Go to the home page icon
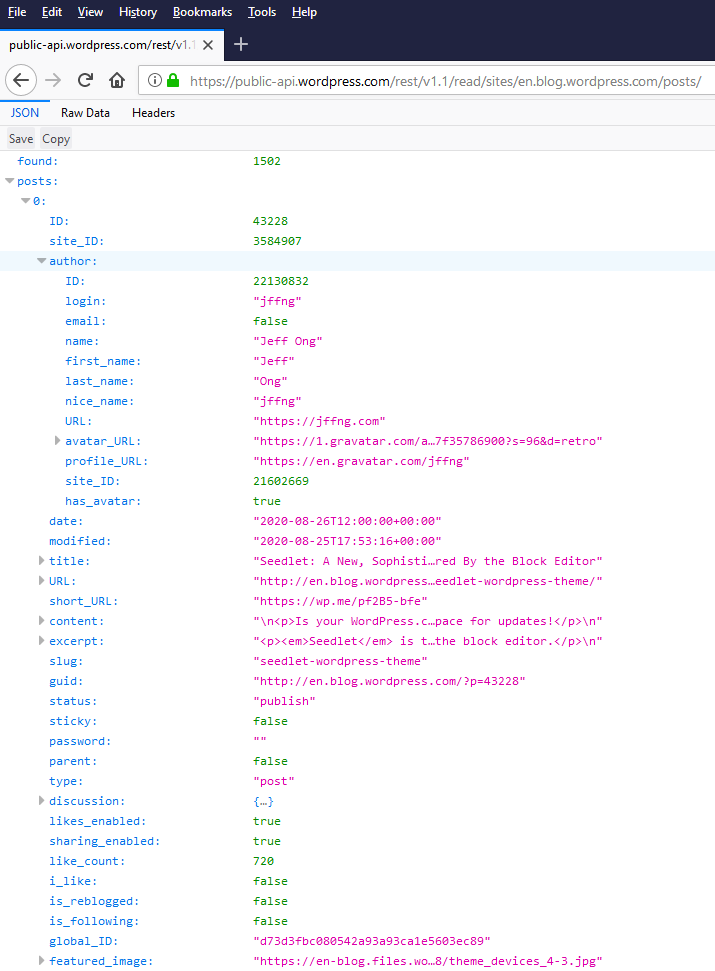Screen dimensions: 715x971 click(117, 81)
